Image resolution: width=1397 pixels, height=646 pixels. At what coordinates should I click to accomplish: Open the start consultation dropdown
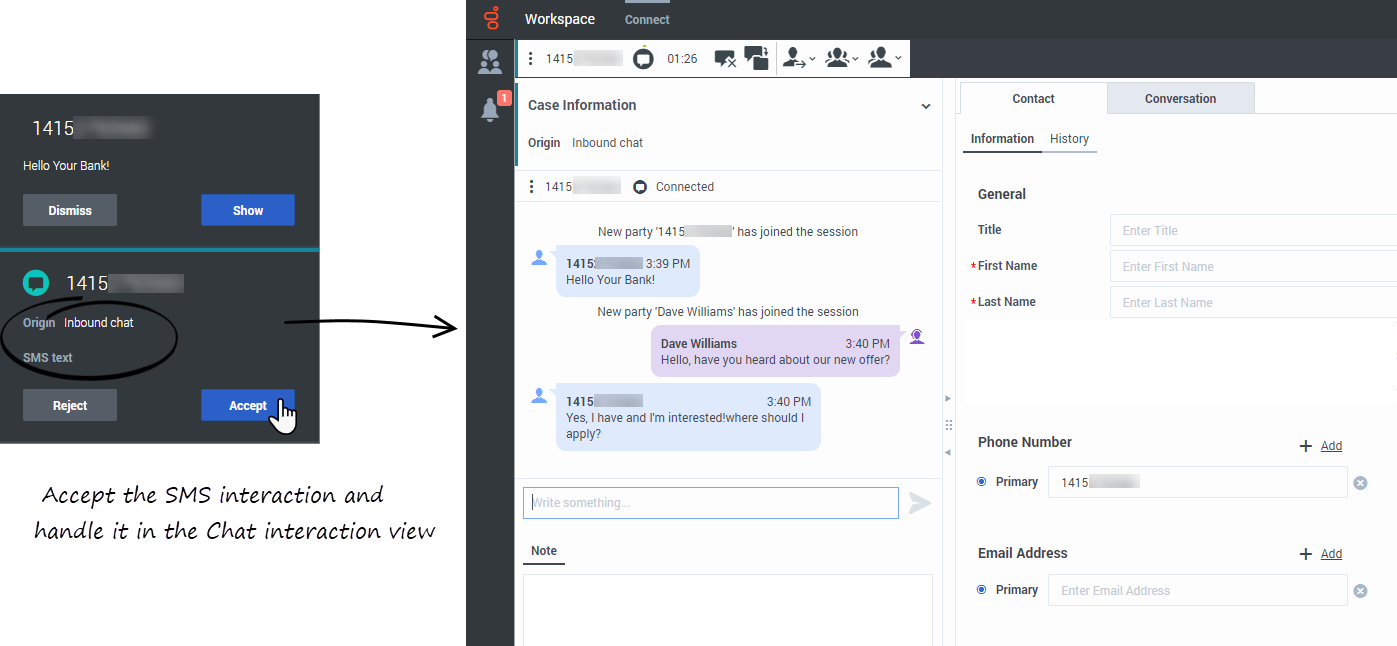pos(885,59)
